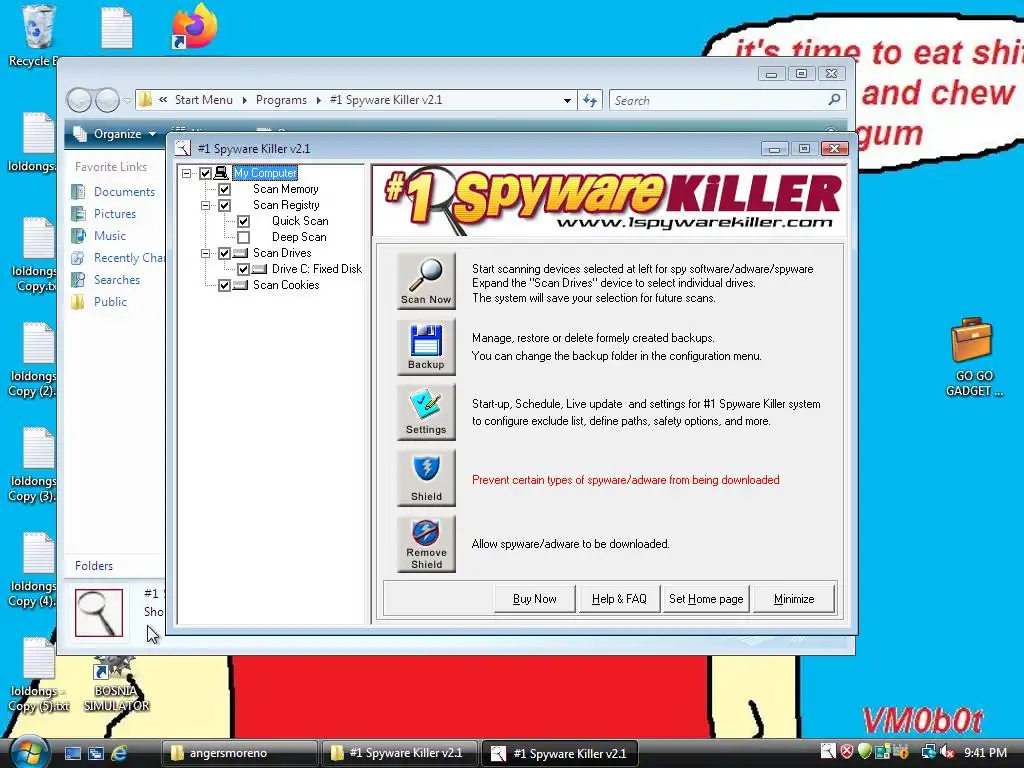
Task: Click Start Menu in the address breadcrumb
Action: (x=203, y=100)
